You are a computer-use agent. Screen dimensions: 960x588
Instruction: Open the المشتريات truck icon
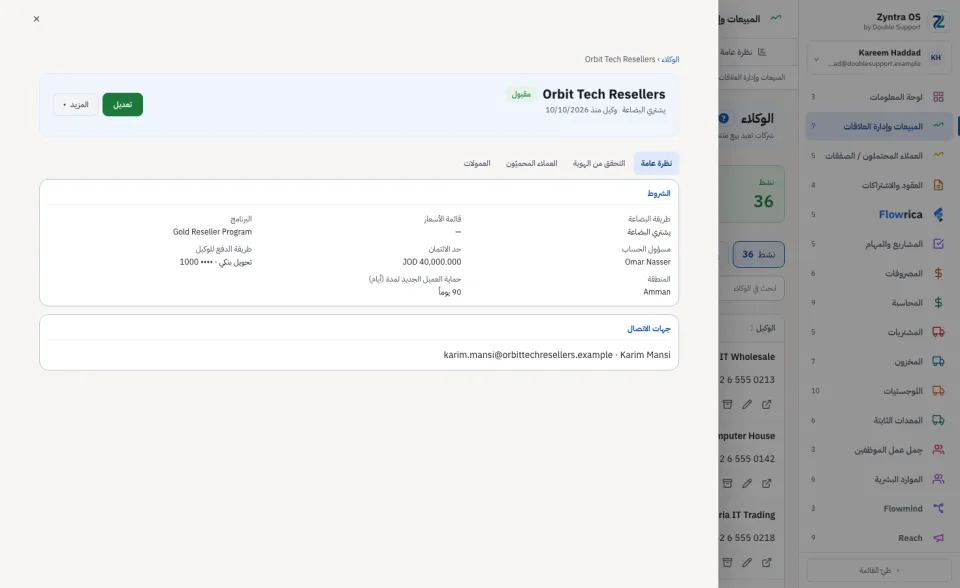[938, 332]
